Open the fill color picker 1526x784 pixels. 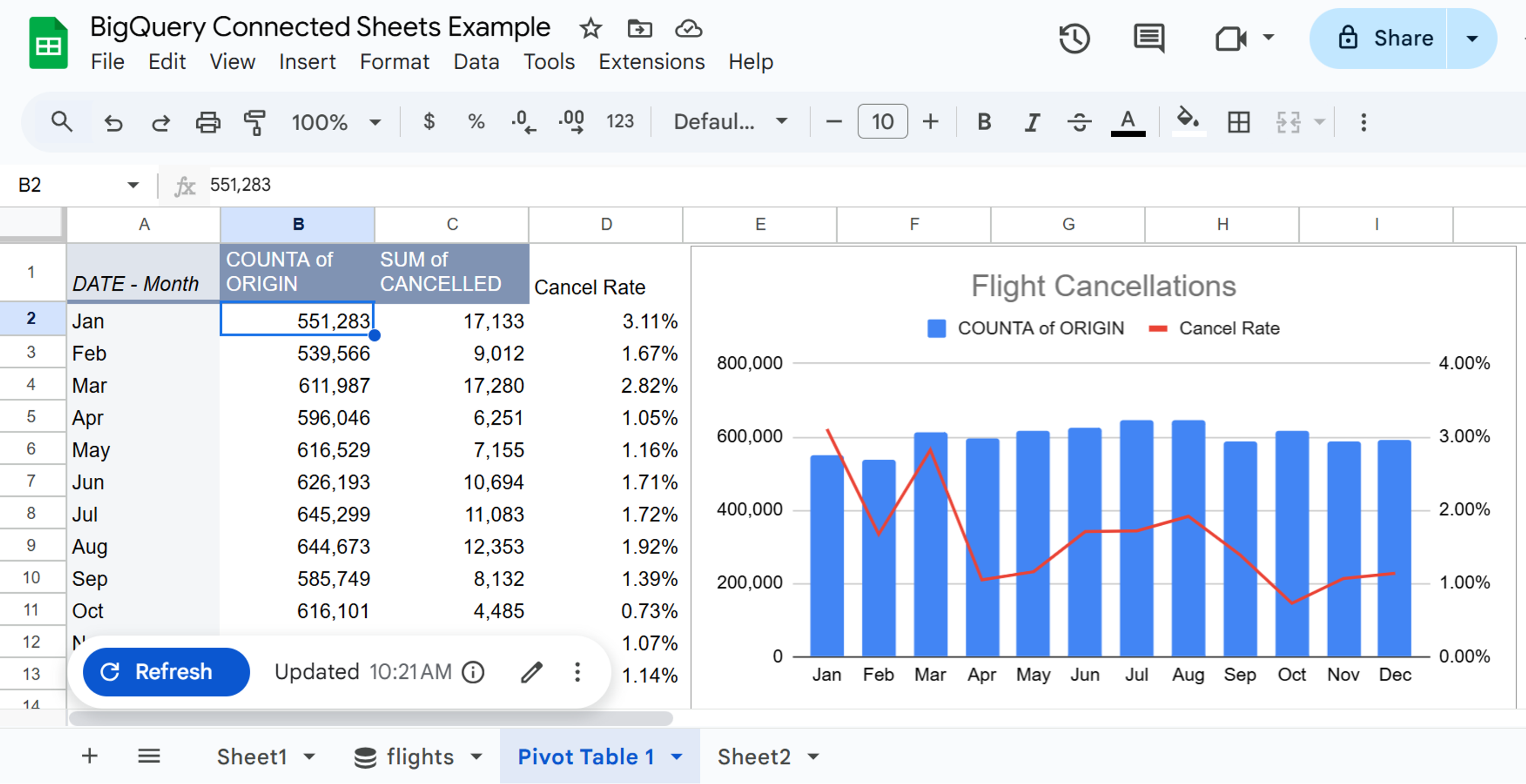[x=1188, y=122]
